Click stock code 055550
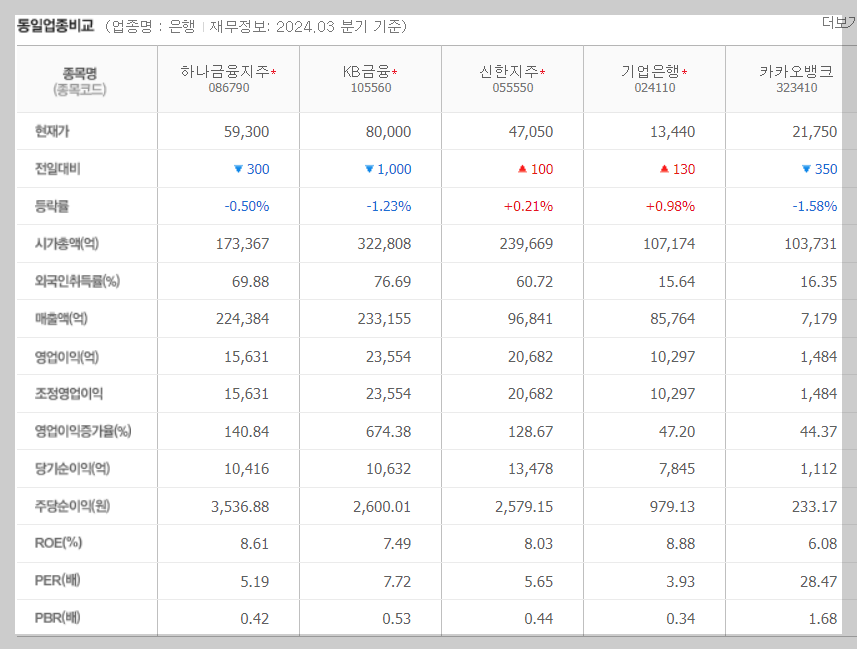This screenshot has height=649, width=857. coord(513,88)
